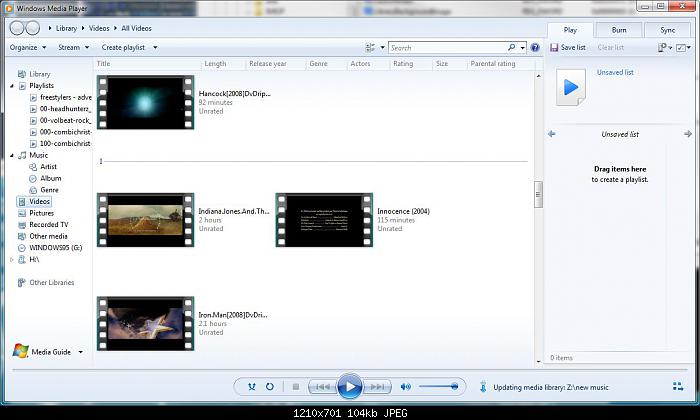Go to next list arrow
This screenshot has width=700, height=420.
688,134
